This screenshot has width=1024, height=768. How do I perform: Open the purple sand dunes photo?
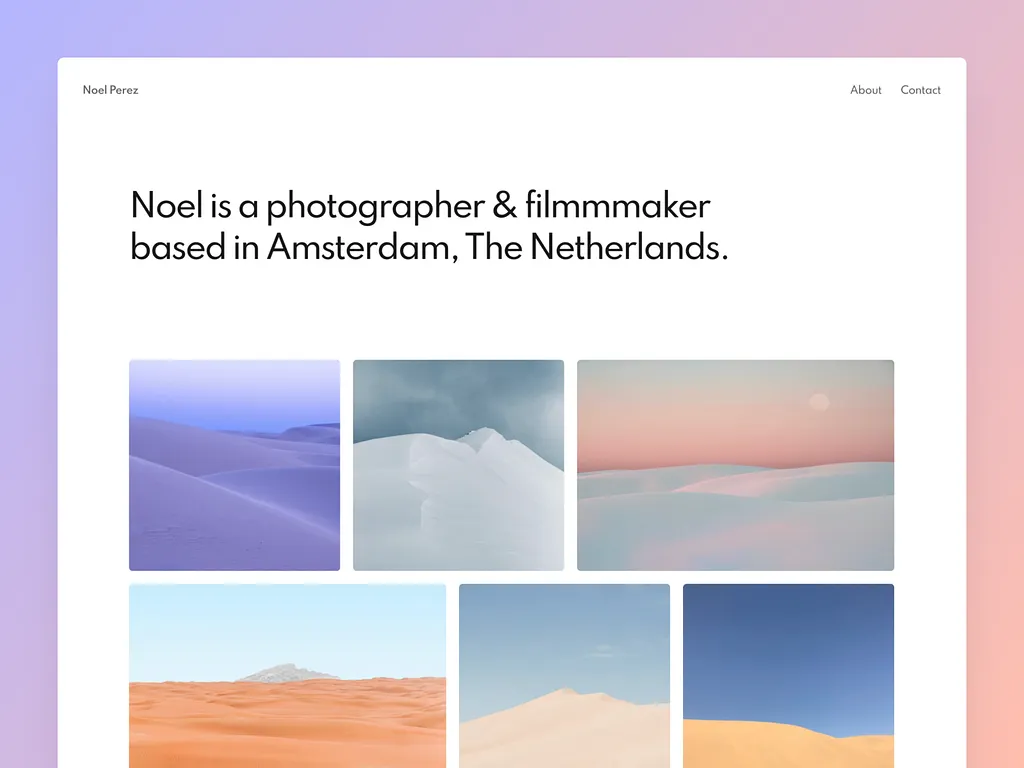pos(234,465)
